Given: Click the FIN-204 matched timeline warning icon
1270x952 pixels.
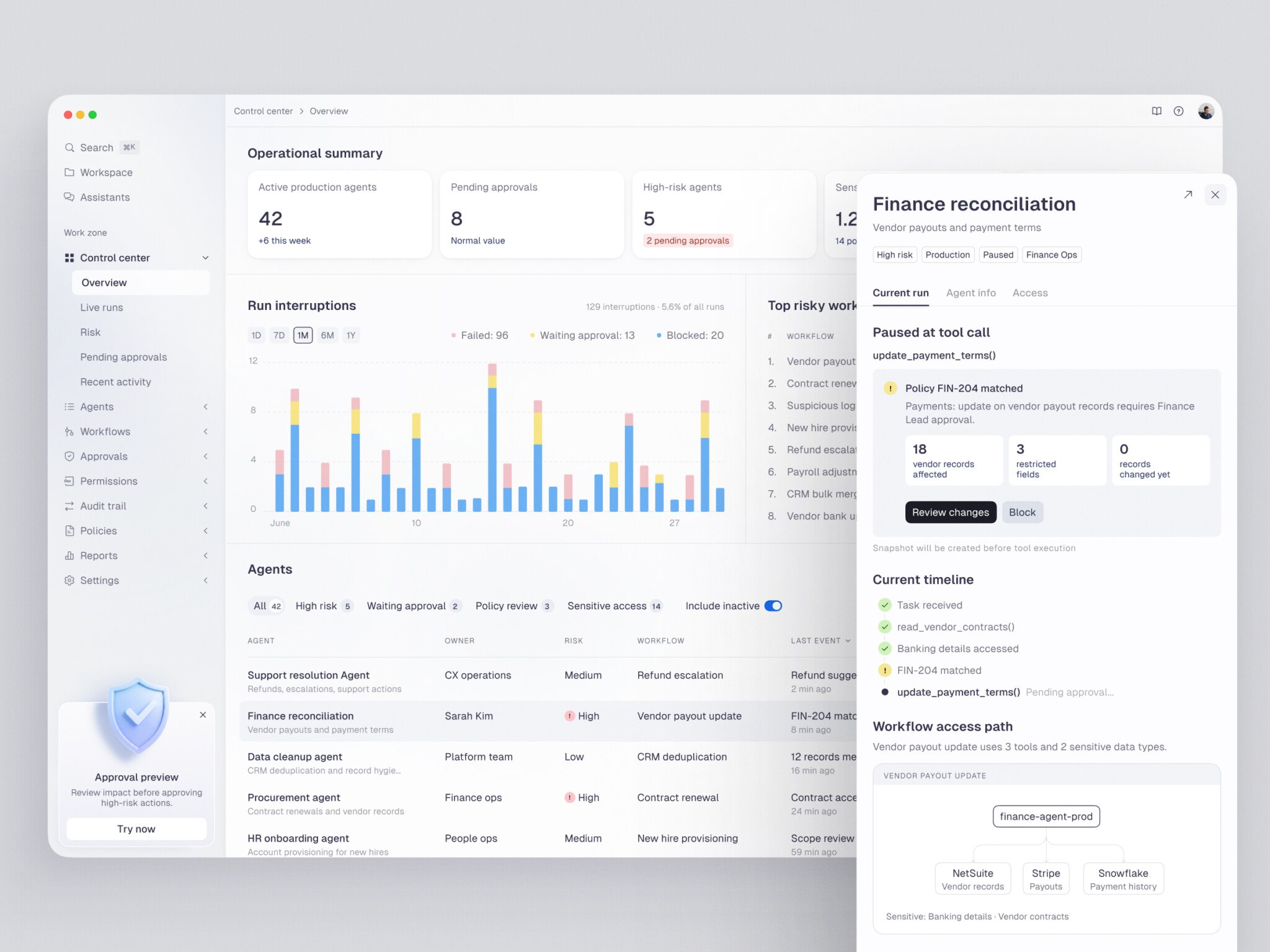Looking at the screenshot, I should [885, 670].
